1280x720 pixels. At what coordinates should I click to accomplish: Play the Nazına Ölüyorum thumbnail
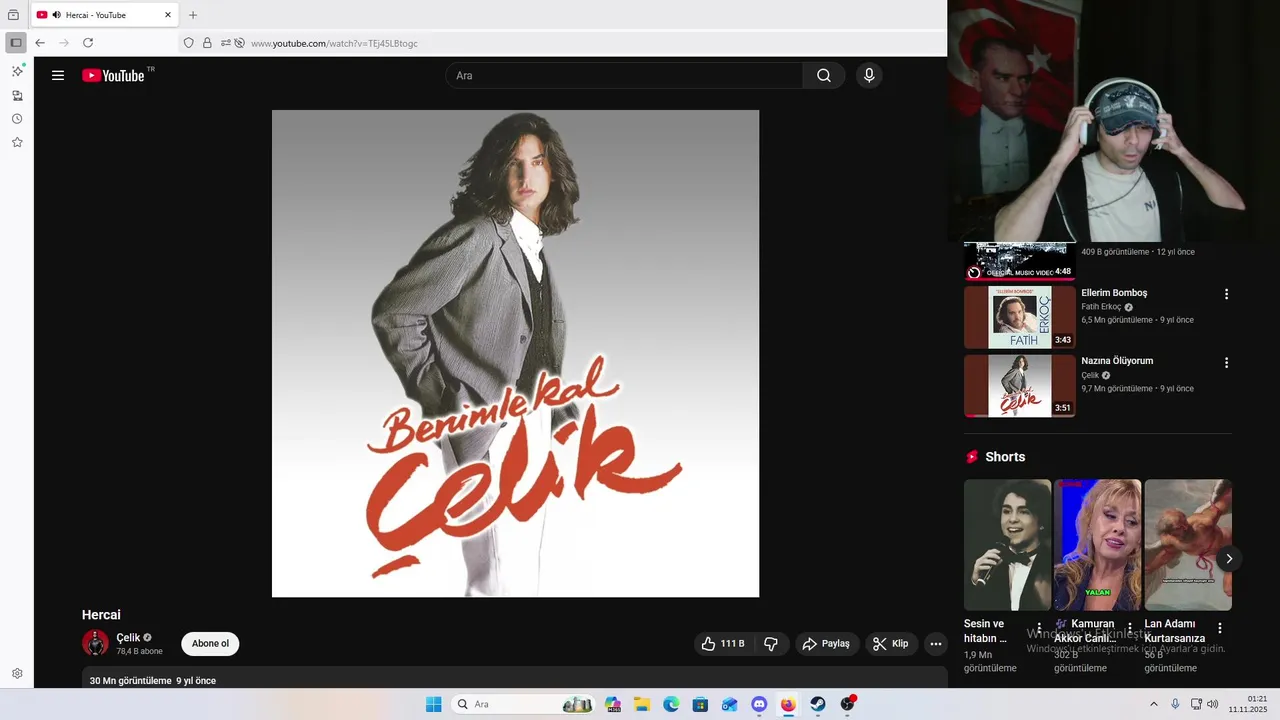pos(1020,386)
